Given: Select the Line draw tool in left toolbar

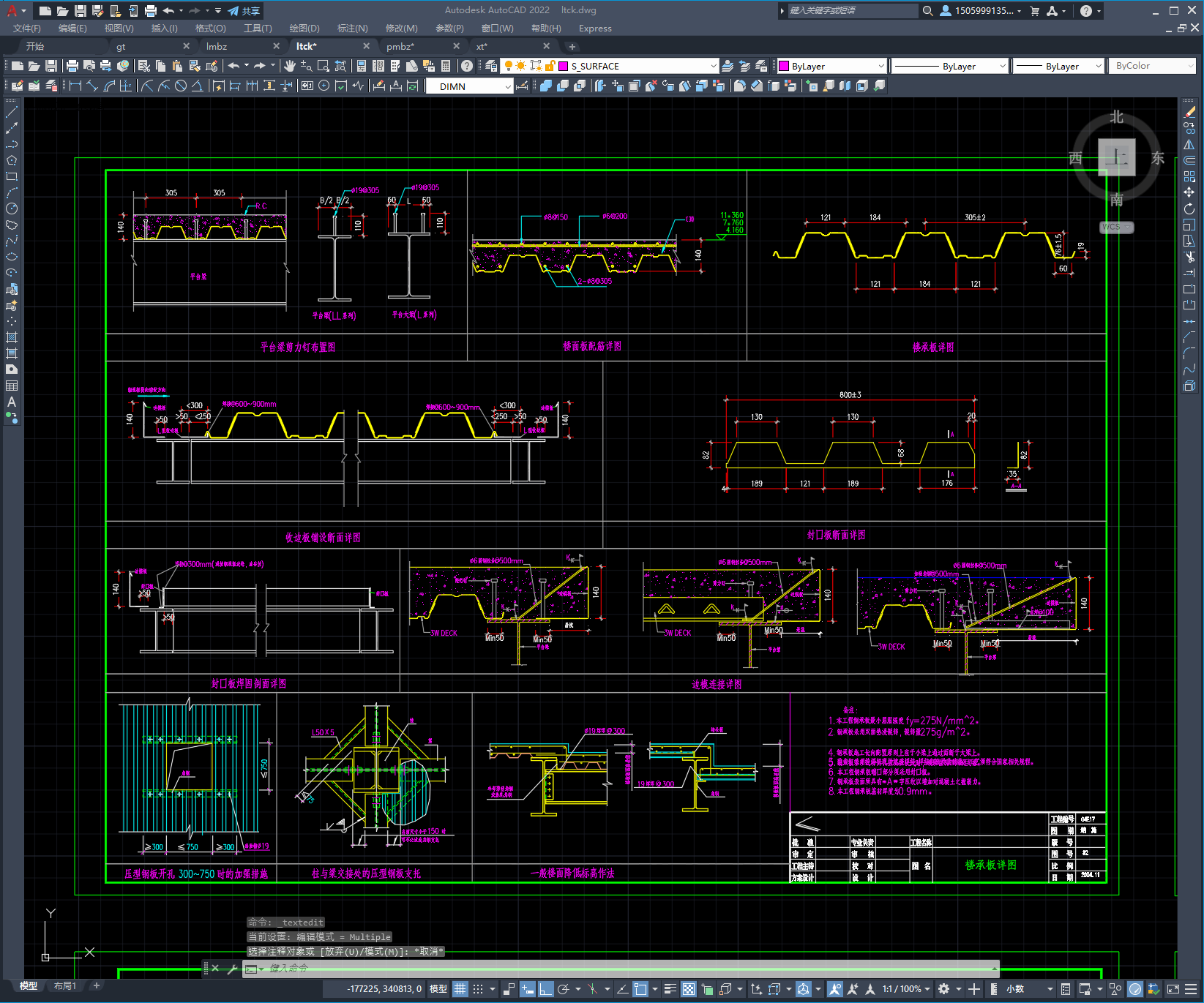Looking at the screenshot, I should (12, 113).
